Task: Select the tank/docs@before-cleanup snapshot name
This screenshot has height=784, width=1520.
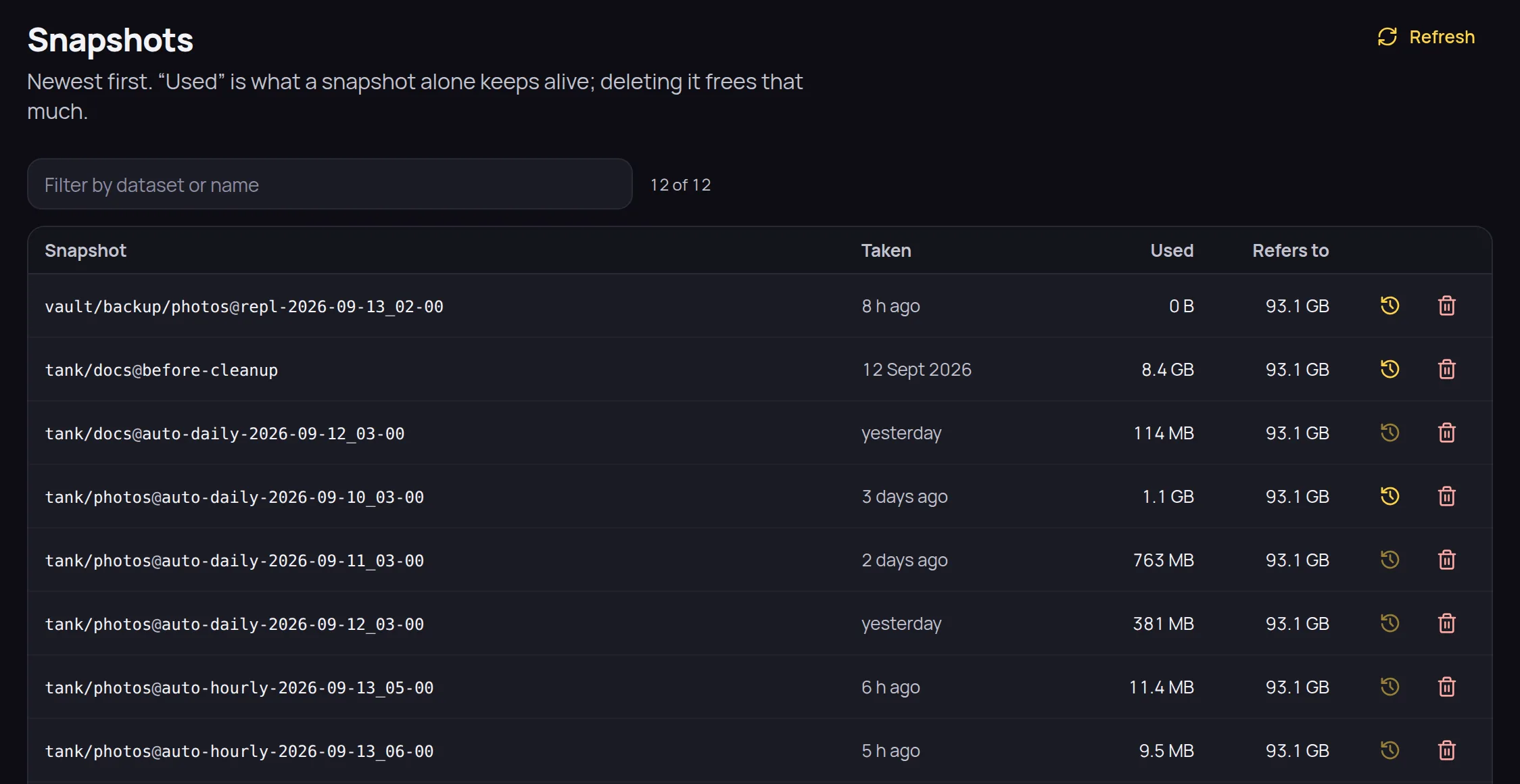Action: pos(162,370)
